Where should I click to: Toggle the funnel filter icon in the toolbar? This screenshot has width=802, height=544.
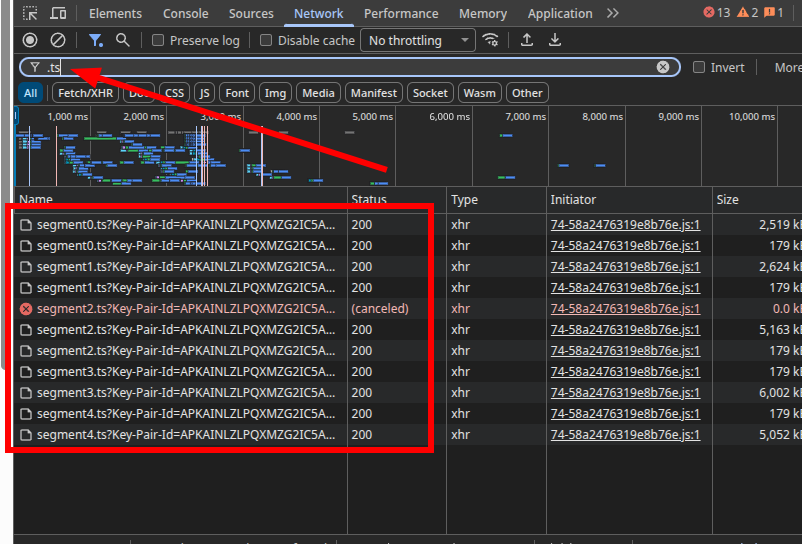click(95, 40)
